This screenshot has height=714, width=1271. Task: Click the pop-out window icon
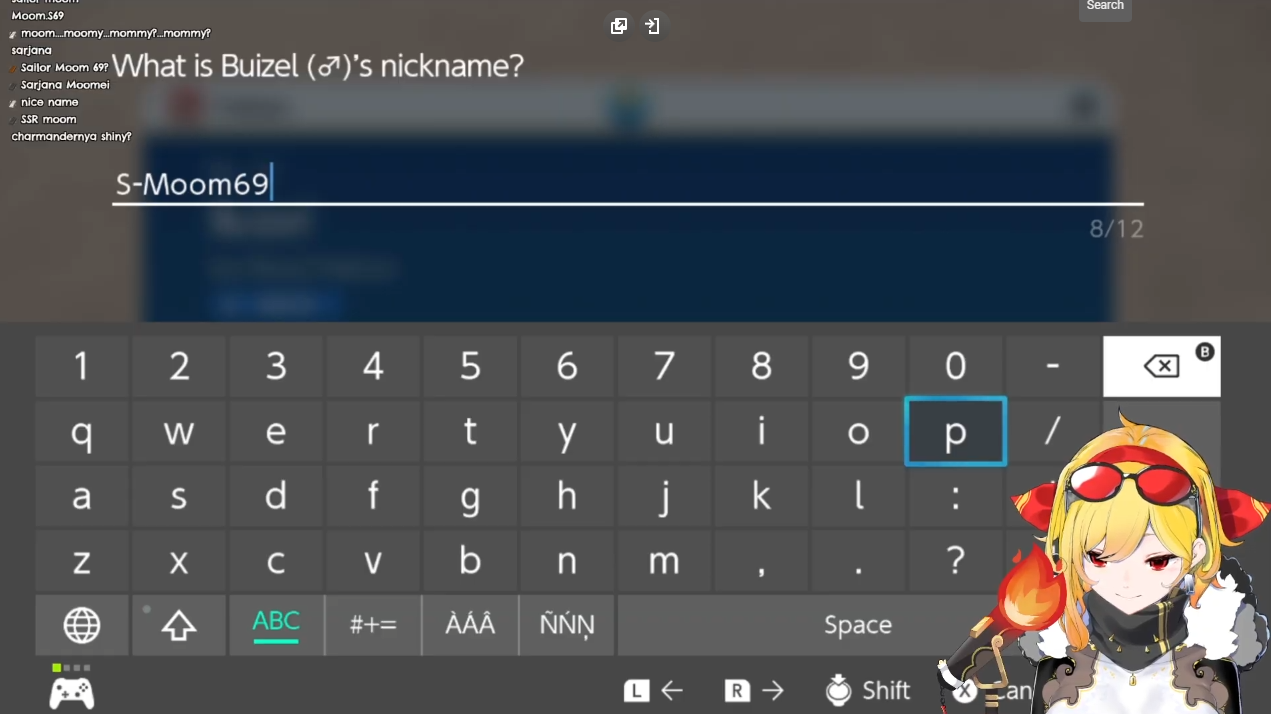click(619, 26)
